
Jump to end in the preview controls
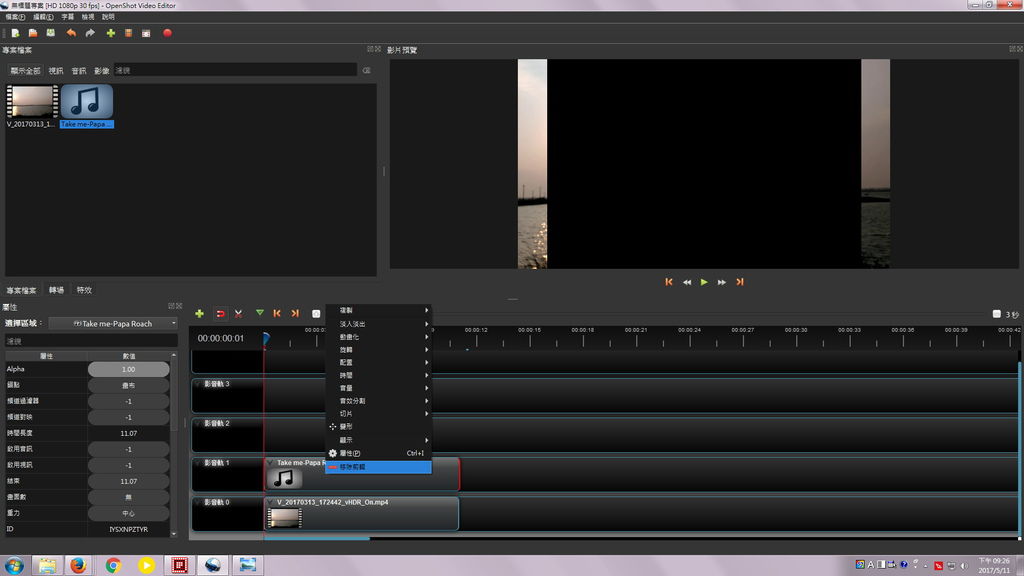740,282
